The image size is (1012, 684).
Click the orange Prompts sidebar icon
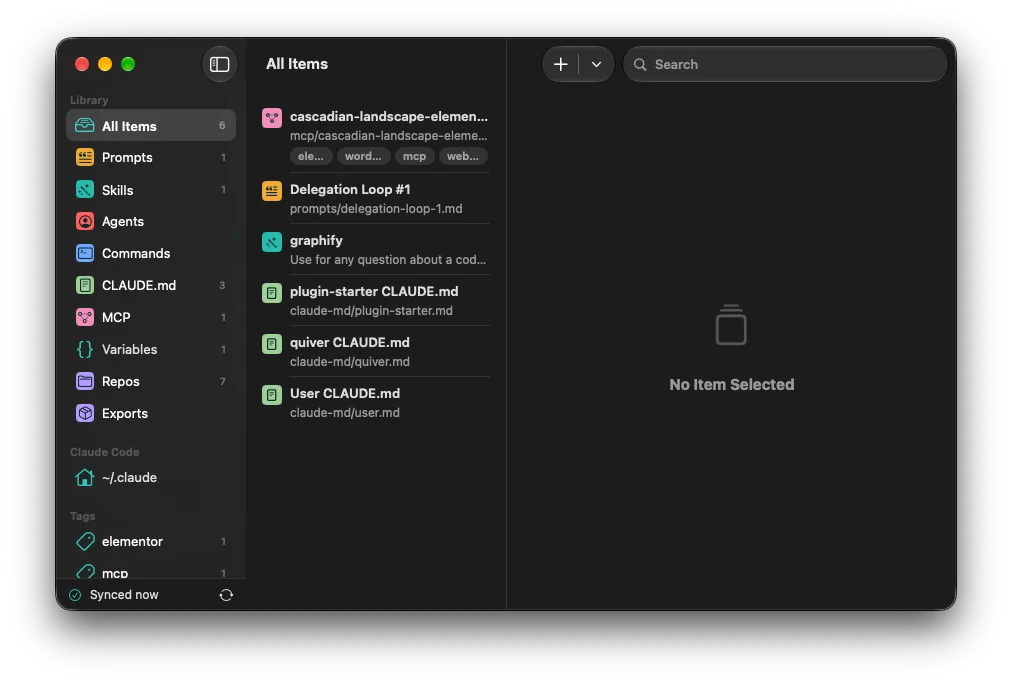point(85,157)
